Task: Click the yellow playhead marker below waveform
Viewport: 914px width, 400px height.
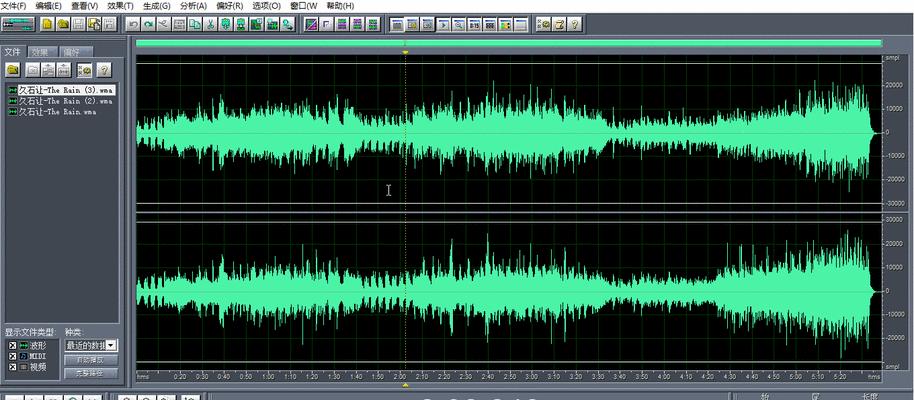Action: (x=406, y=385)
